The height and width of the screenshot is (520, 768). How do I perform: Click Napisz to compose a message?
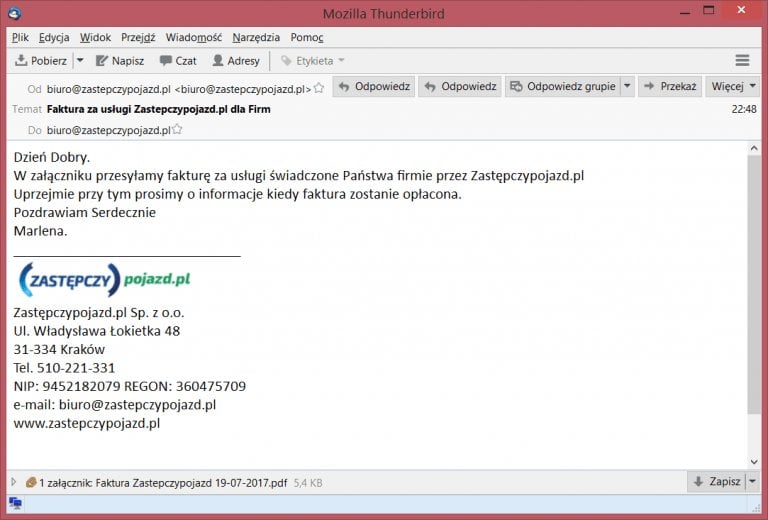[x=120, y=61]
